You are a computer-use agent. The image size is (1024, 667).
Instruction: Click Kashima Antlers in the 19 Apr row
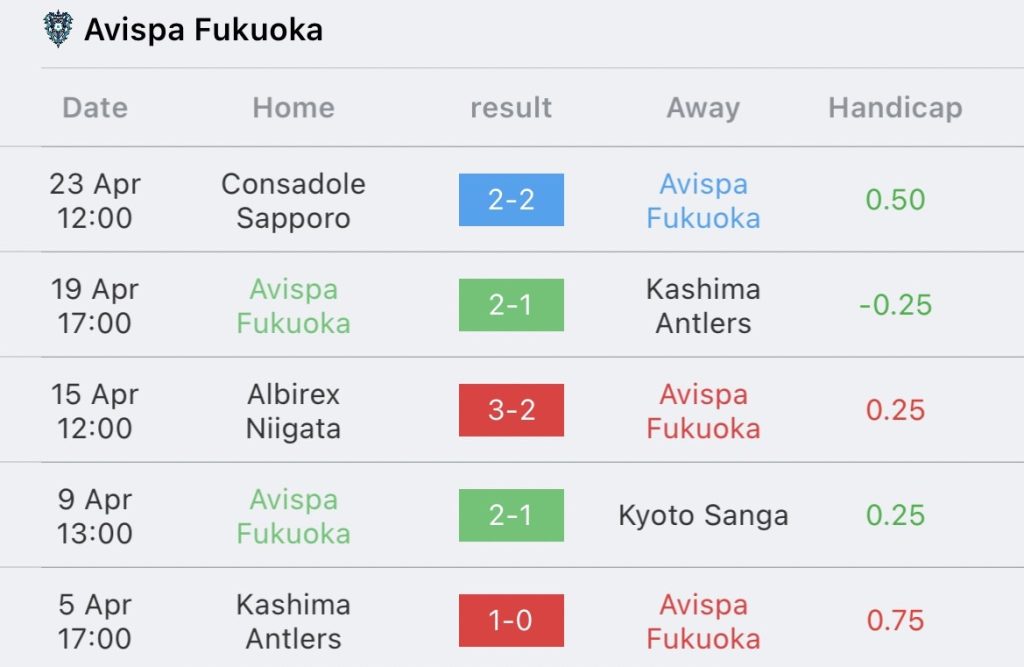click(703, 306)
